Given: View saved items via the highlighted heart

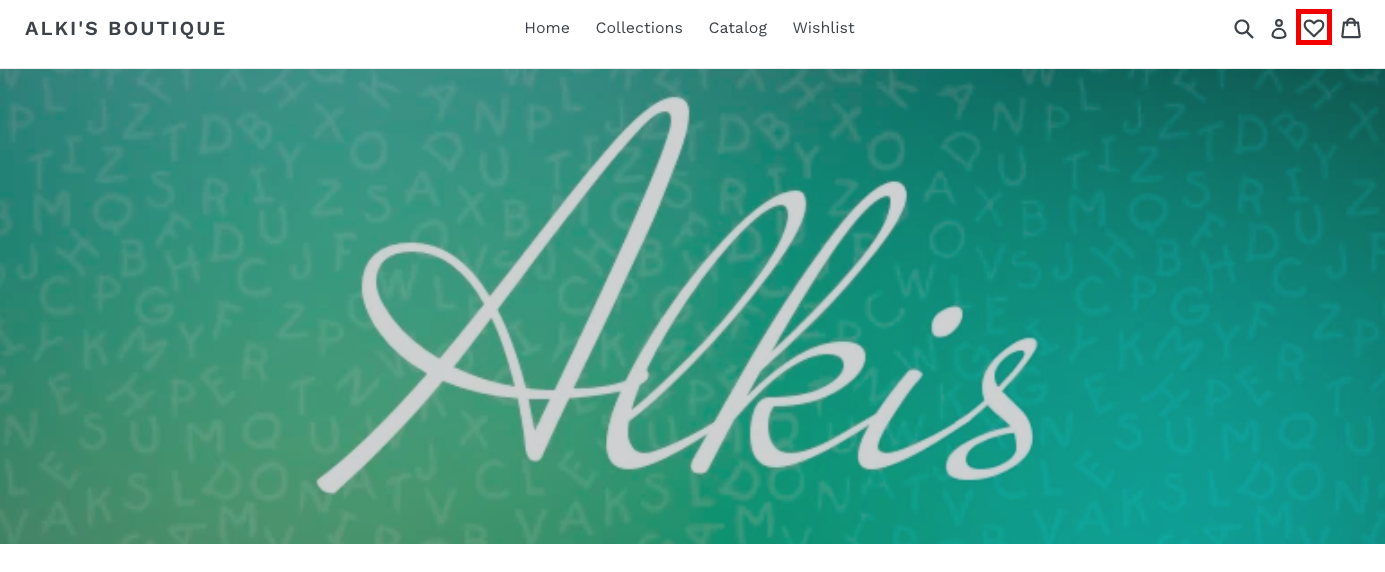Looking at the screenshot, I should pos(1314,28).
